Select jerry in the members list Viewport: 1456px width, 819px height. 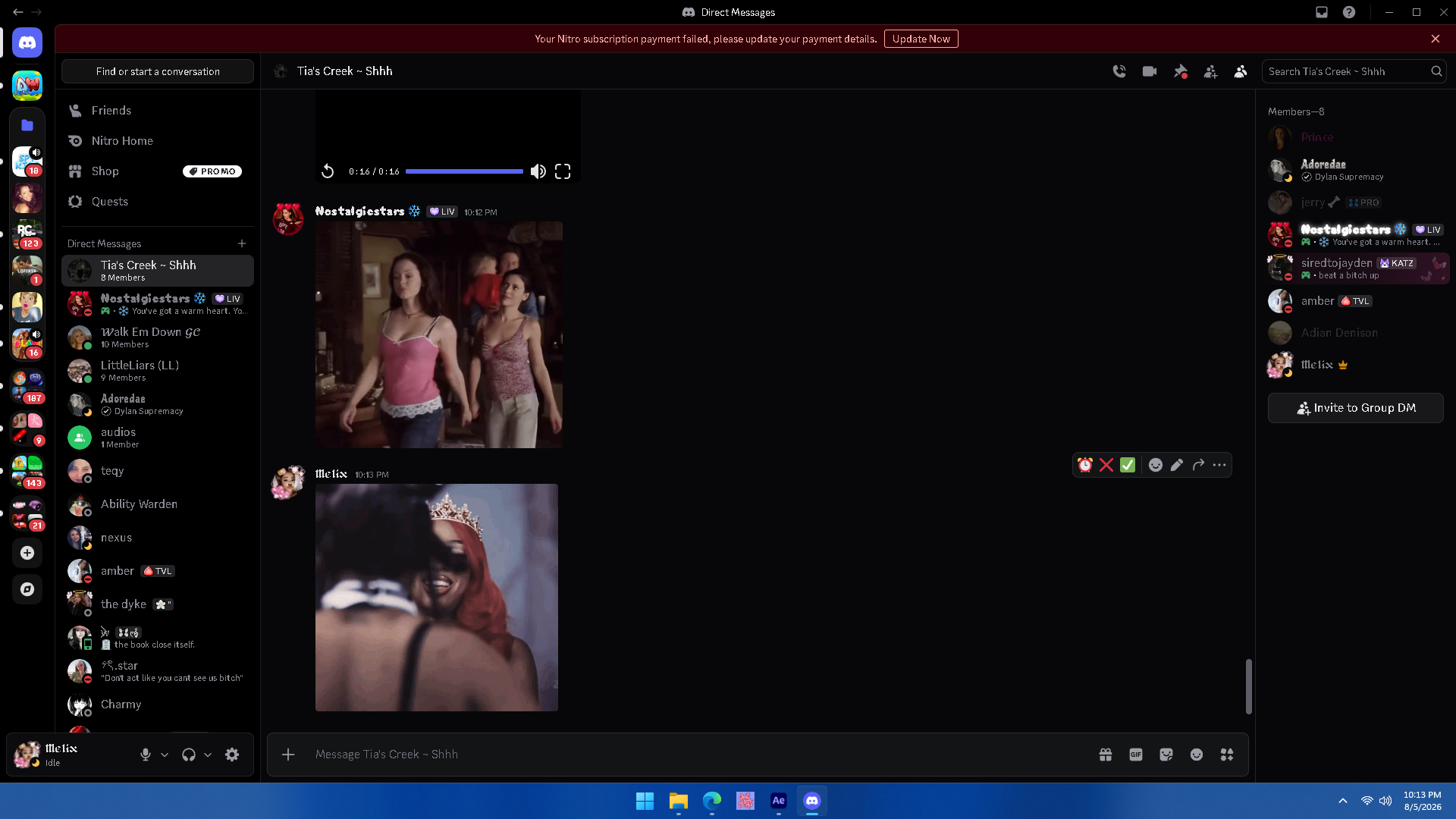[1356, 202]
